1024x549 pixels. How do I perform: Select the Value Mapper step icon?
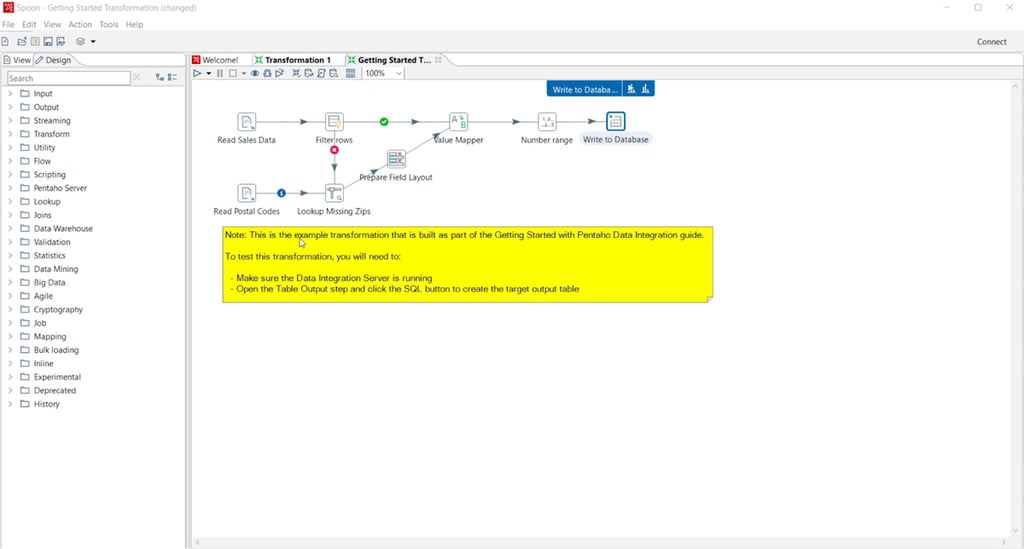pos(458,122)
